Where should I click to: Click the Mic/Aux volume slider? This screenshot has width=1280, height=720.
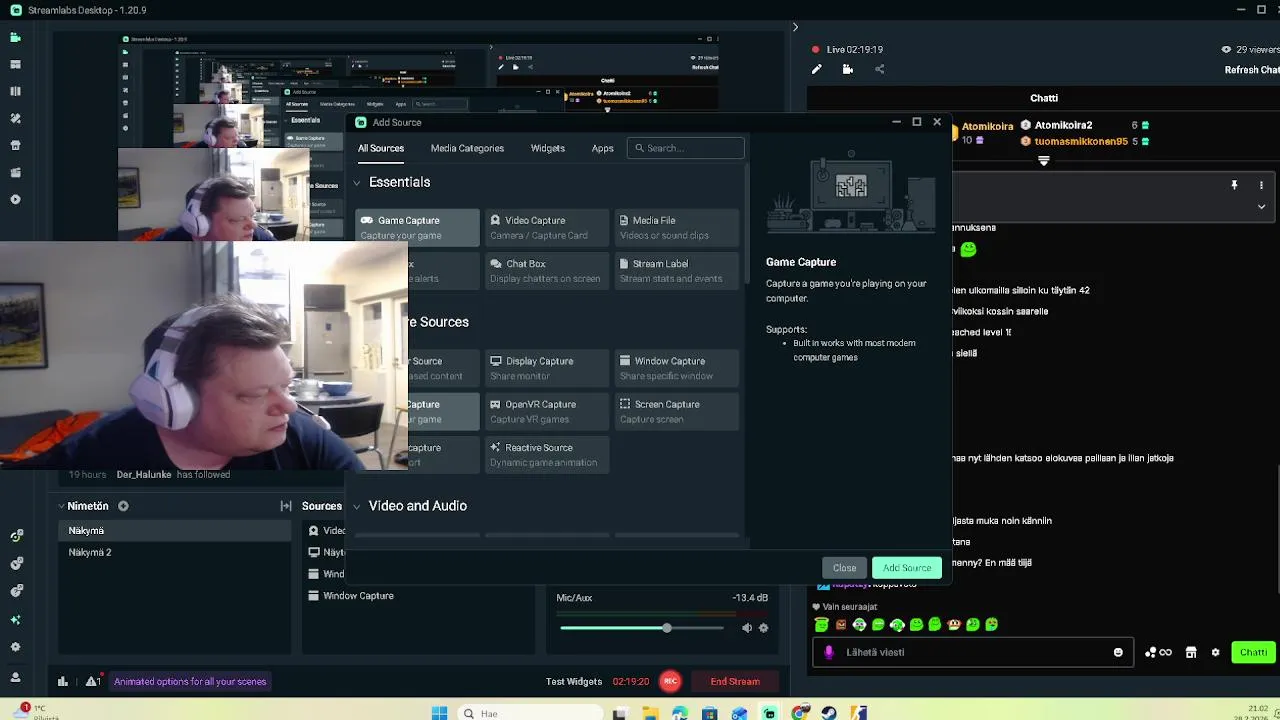[642, 628]
